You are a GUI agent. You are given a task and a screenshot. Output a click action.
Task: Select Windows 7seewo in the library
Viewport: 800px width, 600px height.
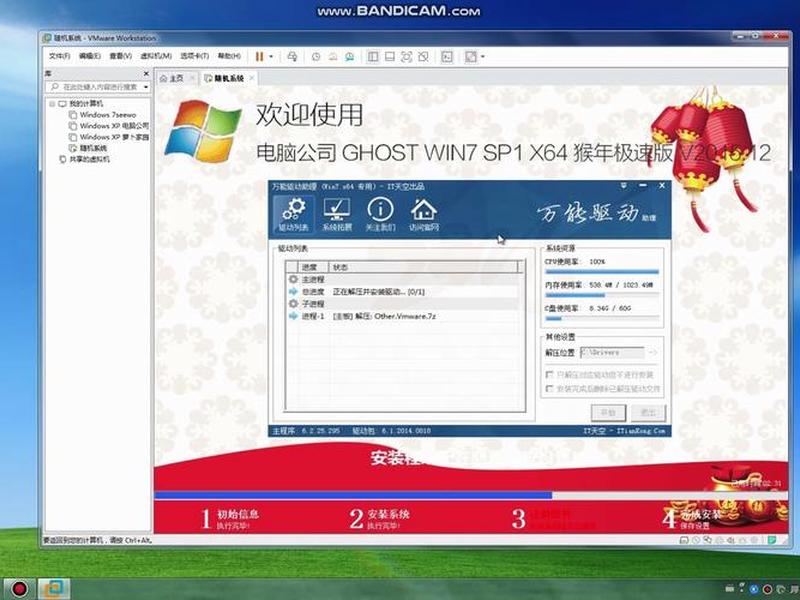[x=108, y=115]
